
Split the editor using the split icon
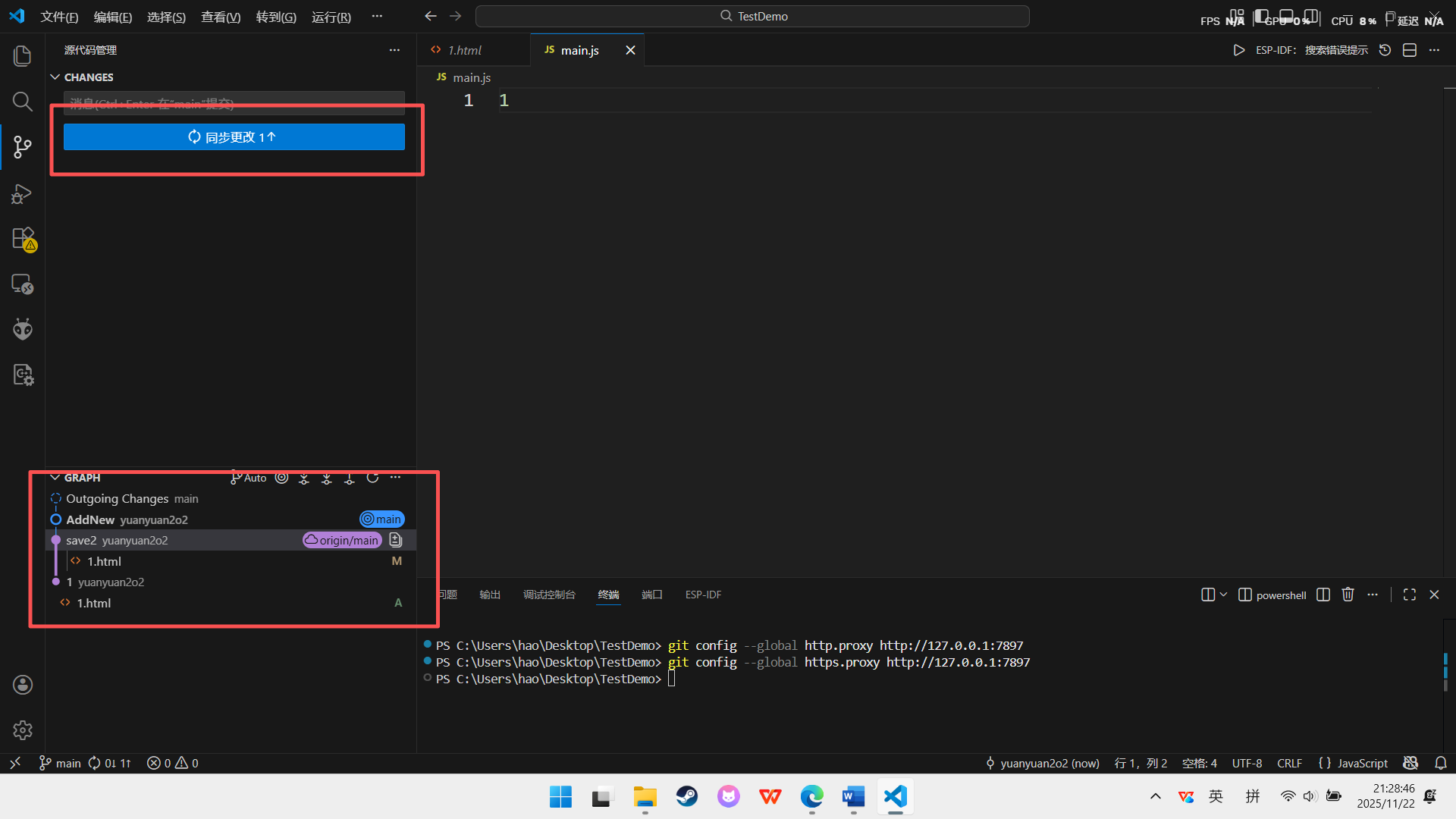tap(1410, 49)
